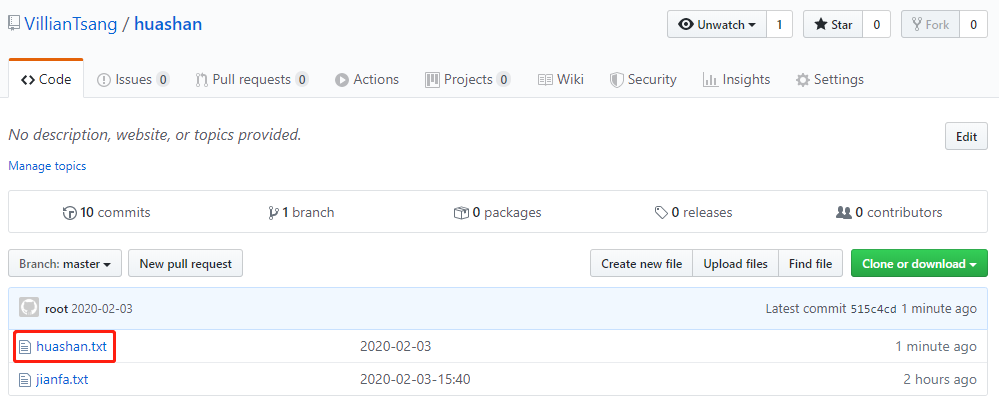Viewport: 999px width, 405px height.
Task: Click New pull request button
Action: pyautogui.click(x=185, y=264)
